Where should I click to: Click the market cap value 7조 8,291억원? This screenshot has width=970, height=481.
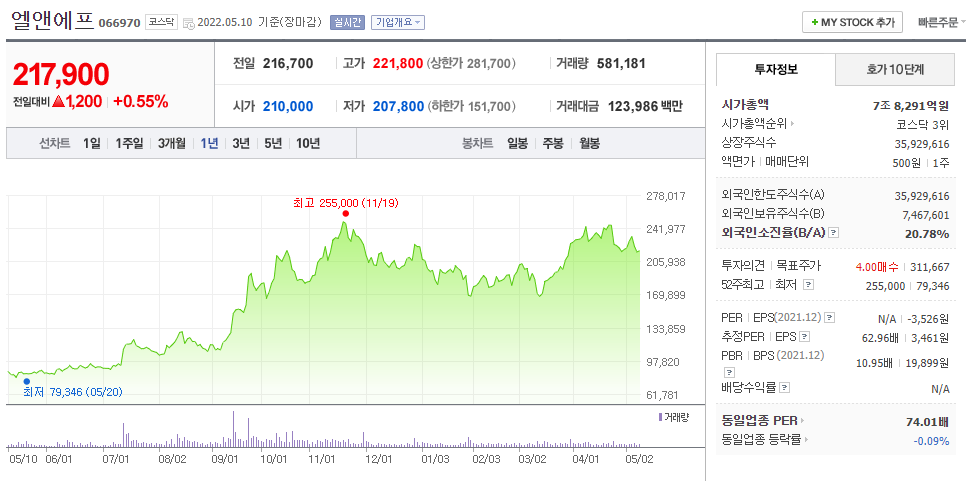pyautogui.click(x=911, y=105)
